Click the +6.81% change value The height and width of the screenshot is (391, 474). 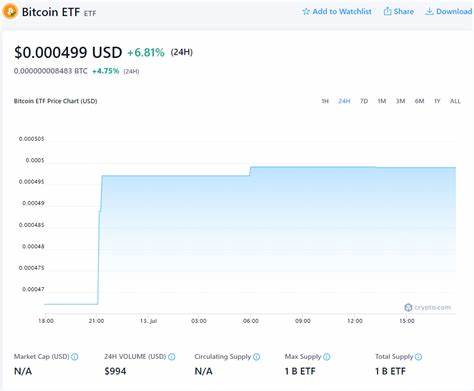point(146,53)
